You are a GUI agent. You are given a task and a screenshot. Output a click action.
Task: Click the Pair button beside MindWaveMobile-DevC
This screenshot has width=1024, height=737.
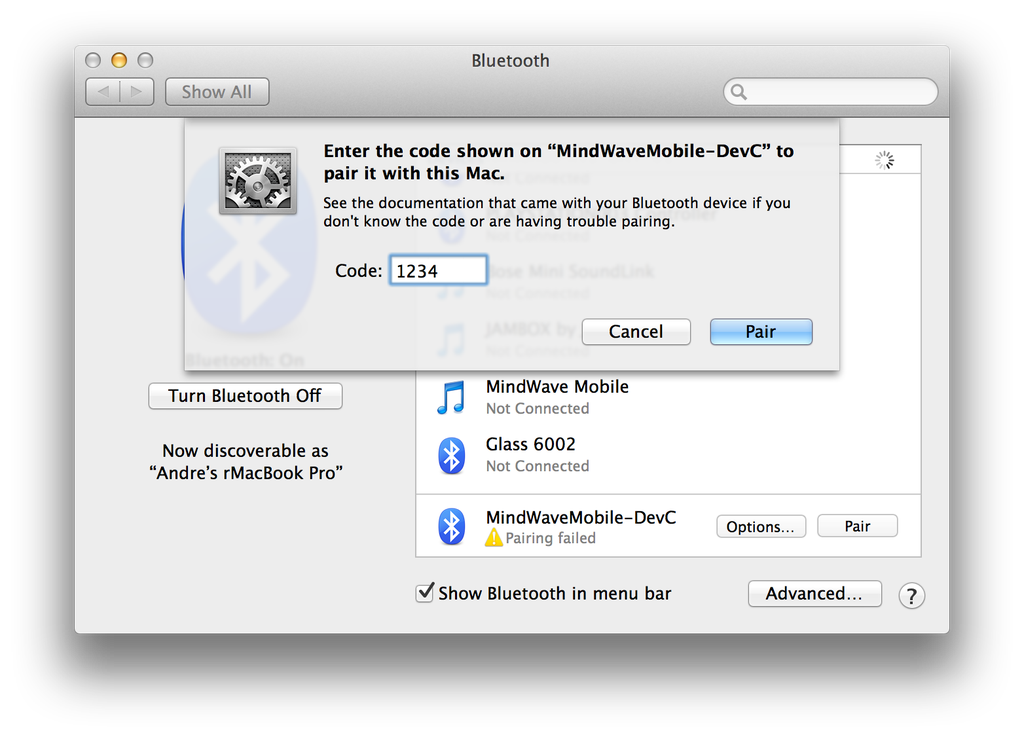pyautogui.click(x=857, y=526)
